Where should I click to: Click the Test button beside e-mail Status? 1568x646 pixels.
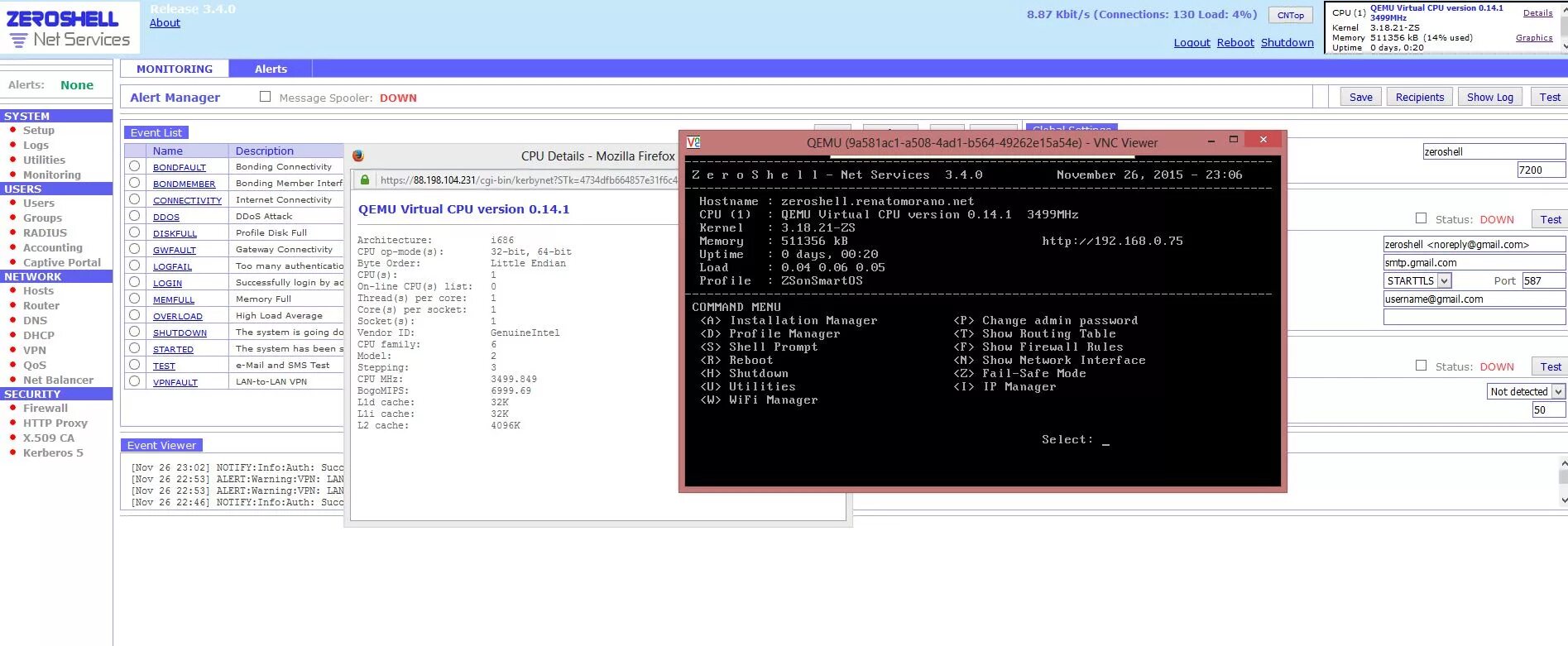1550,219
